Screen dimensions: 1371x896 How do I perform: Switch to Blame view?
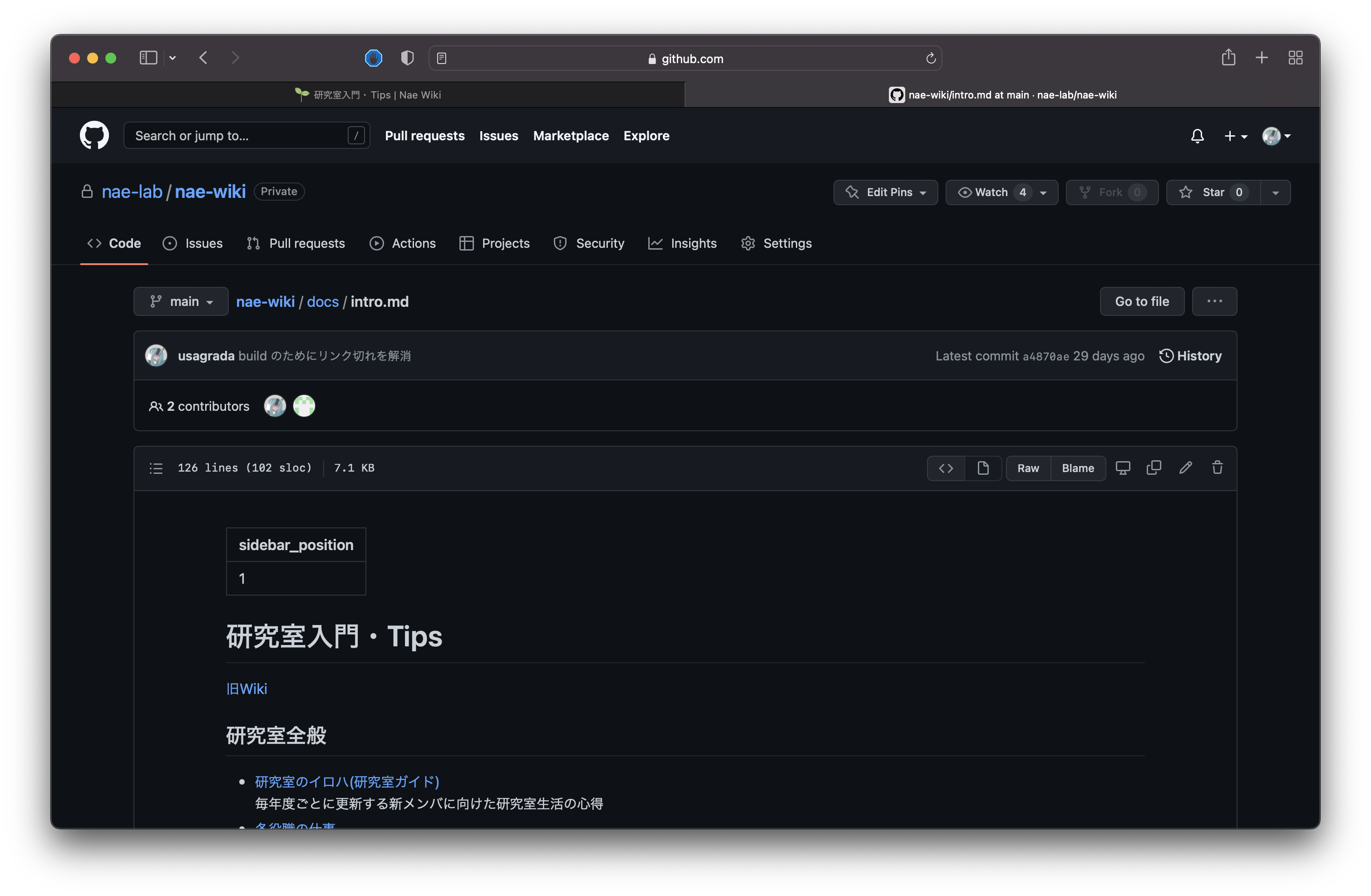[1078, 468]
